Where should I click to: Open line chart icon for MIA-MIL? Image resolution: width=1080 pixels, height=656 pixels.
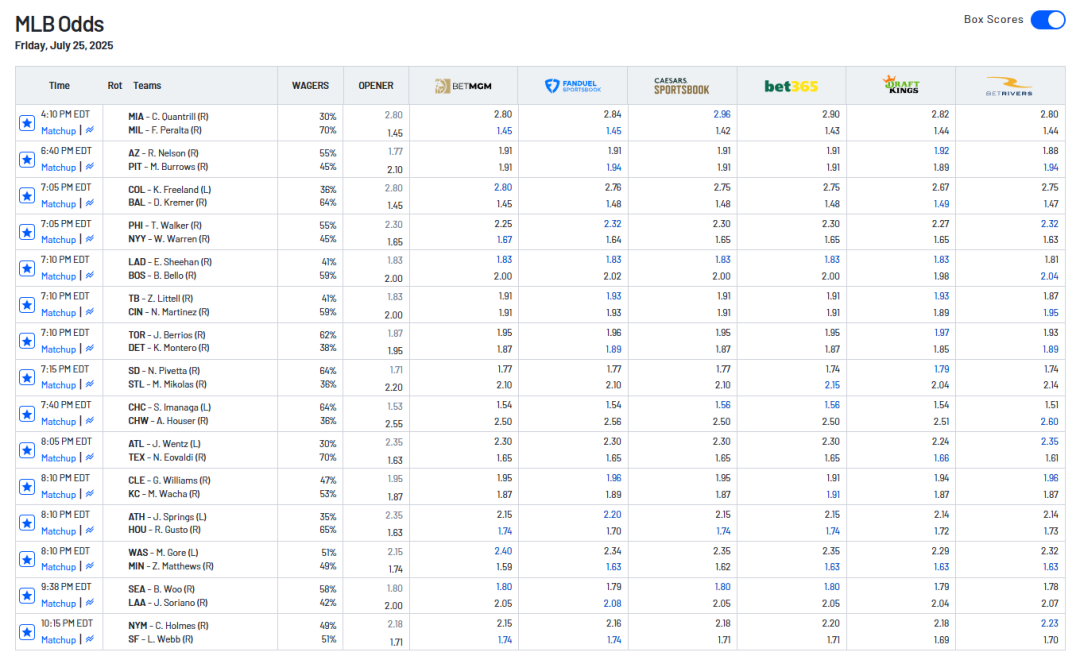[x=90, y=130]
